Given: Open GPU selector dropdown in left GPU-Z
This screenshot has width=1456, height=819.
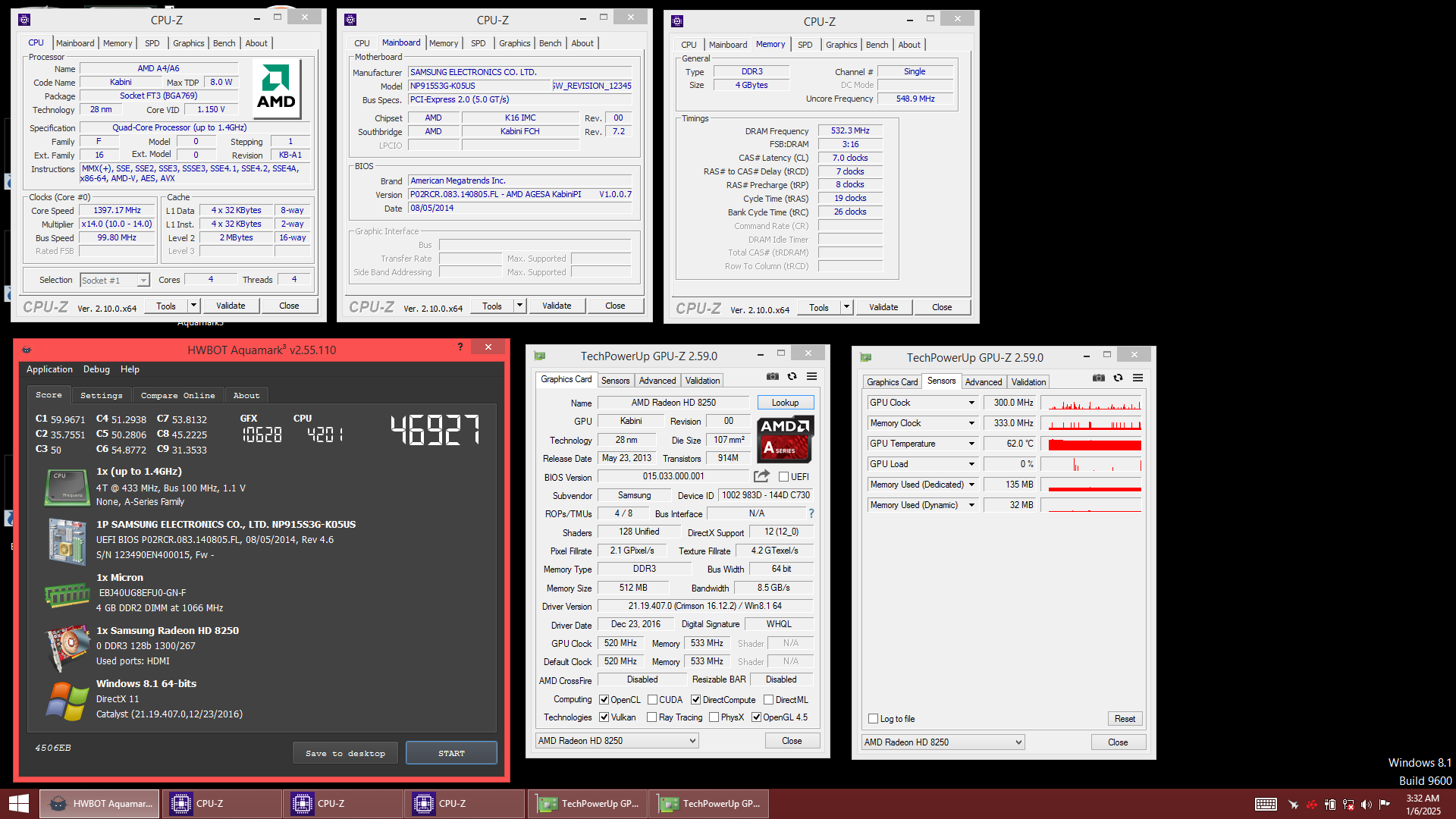Looking at the screenshot, I should click(617, 741).
